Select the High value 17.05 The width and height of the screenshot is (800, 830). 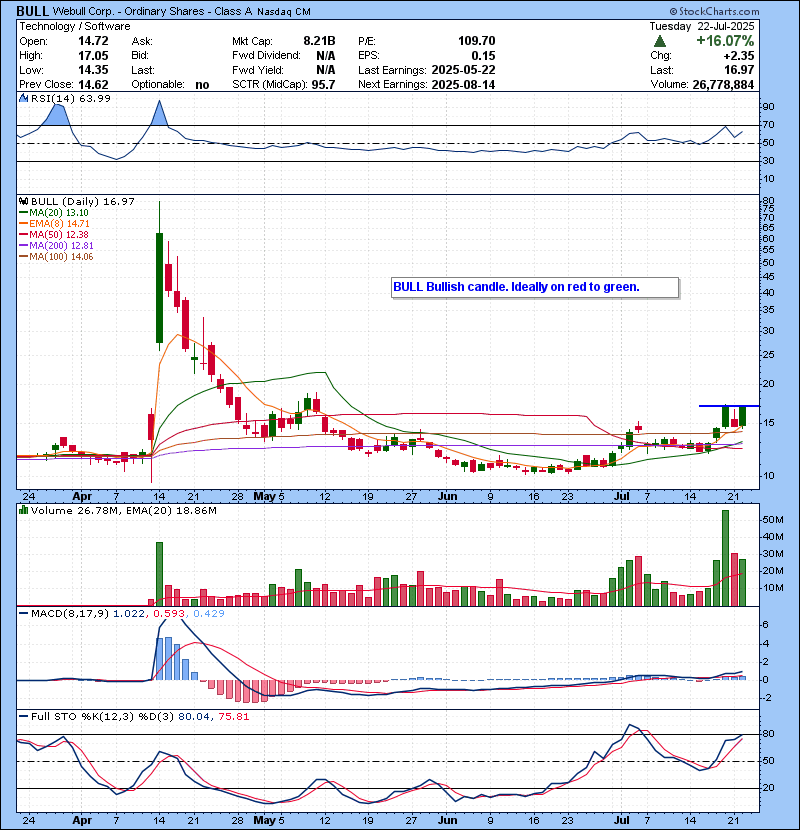(x=93, y=56)
